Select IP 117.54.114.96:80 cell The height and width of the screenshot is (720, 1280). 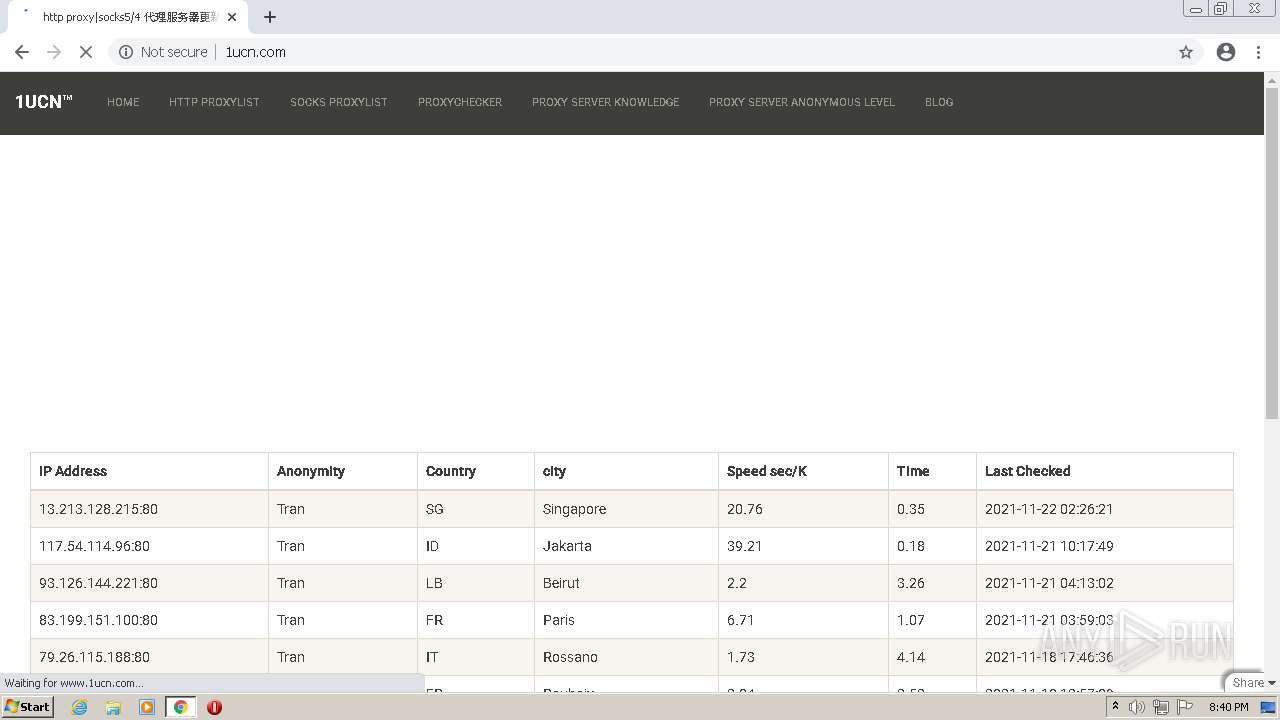150,546
